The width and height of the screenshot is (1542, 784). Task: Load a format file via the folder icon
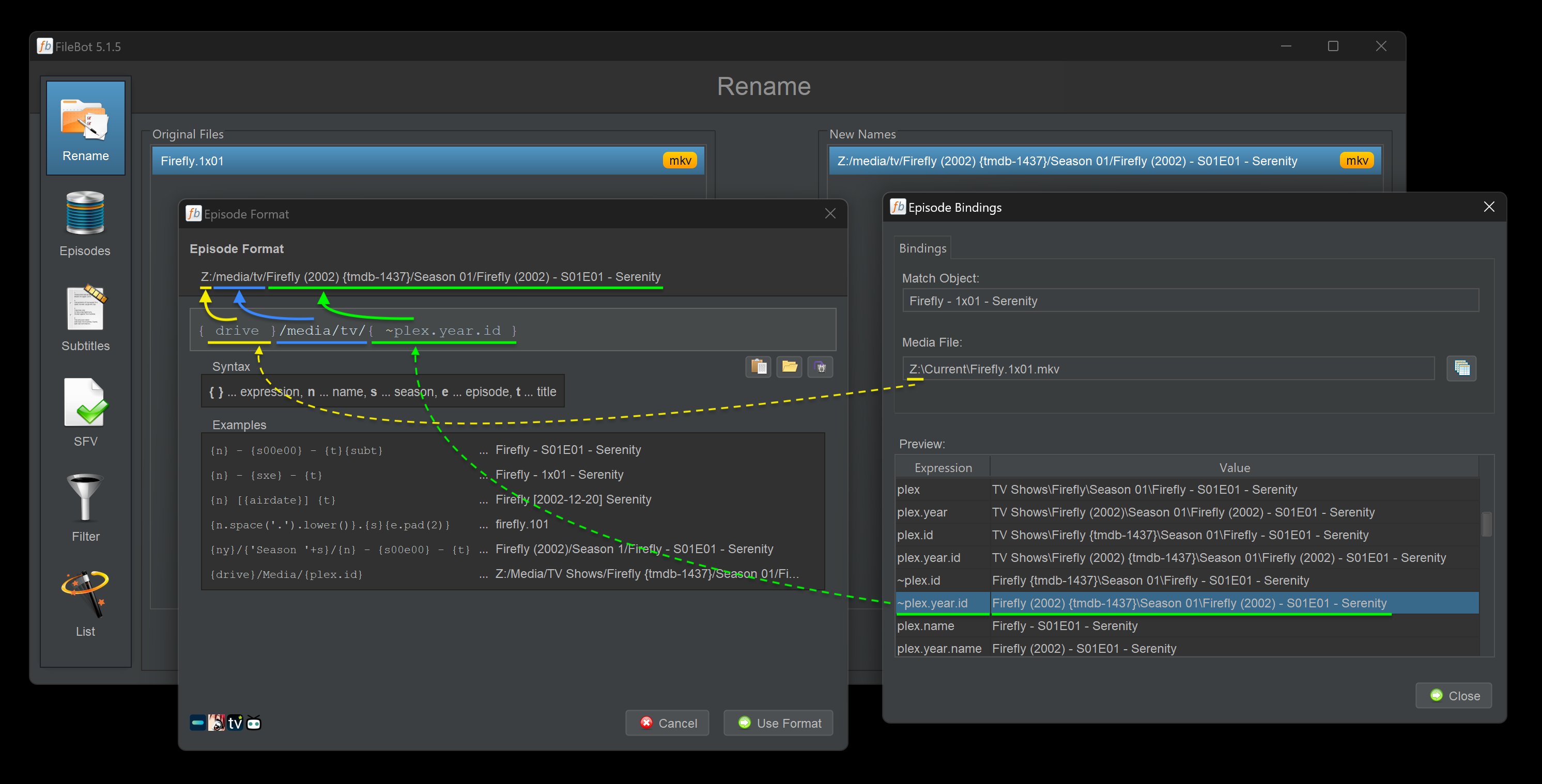[x=790, y=367]
